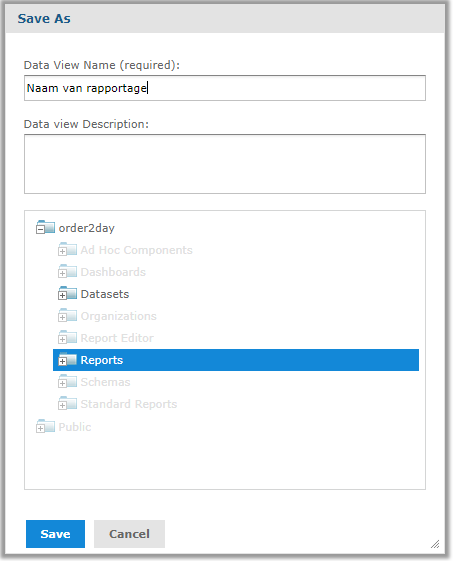
Task: Click the dialog resize grip icon
Action: [435, 544]
